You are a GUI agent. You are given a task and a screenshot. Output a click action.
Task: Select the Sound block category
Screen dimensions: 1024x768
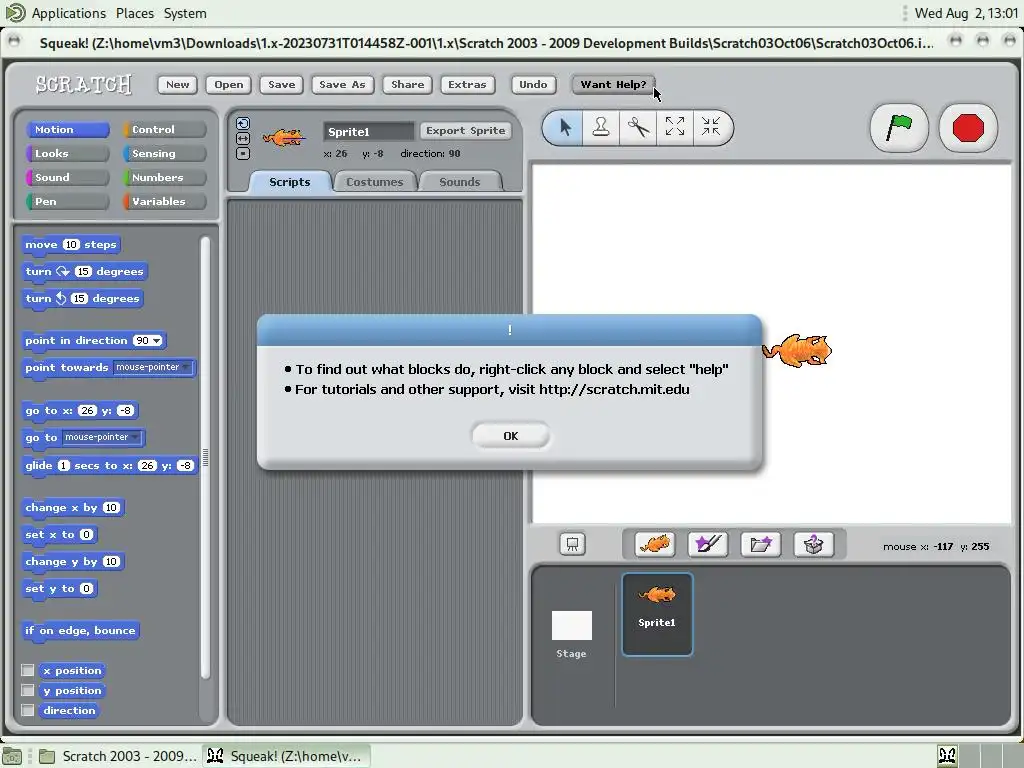67,177
